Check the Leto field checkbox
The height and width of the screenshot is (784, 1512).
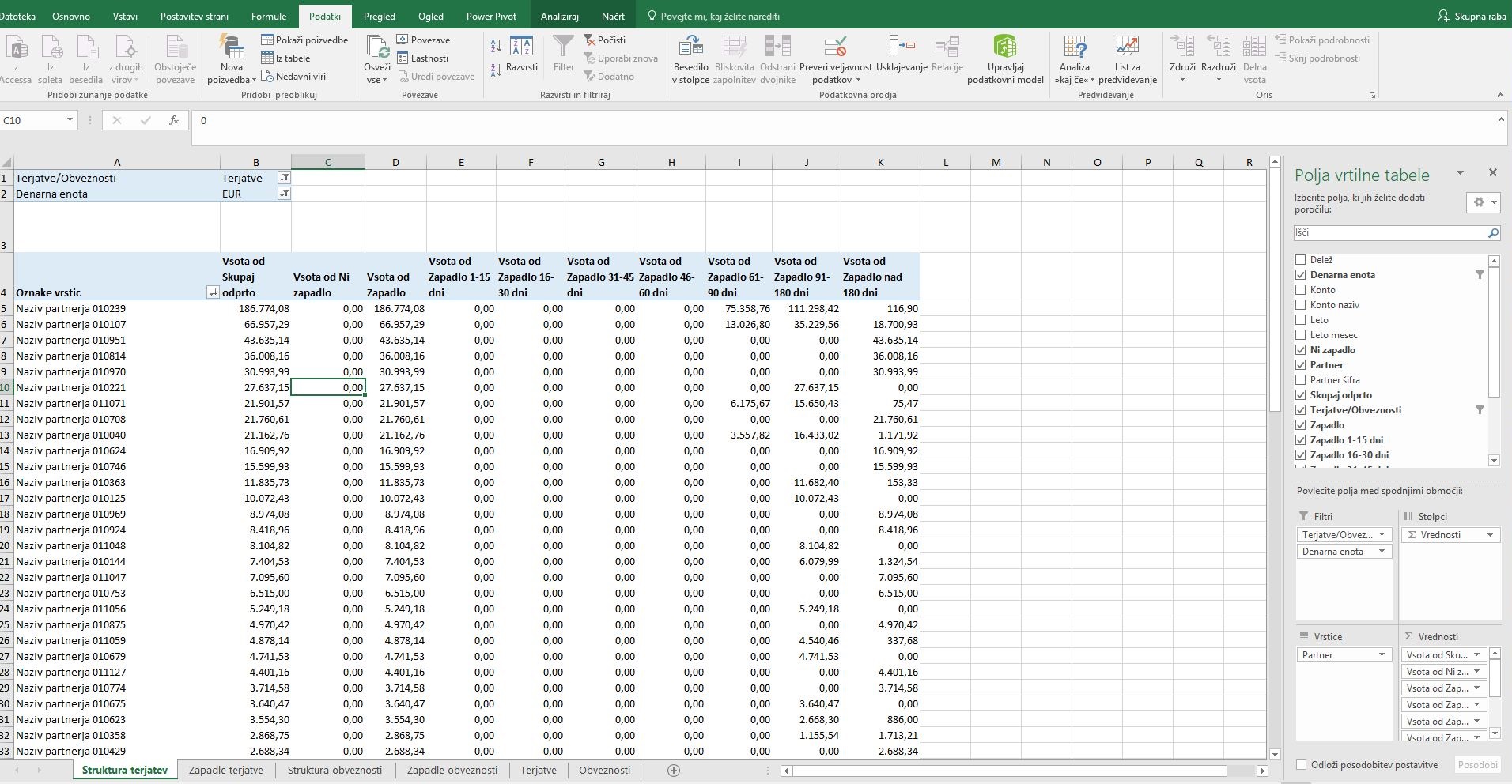click(1300, 319)
